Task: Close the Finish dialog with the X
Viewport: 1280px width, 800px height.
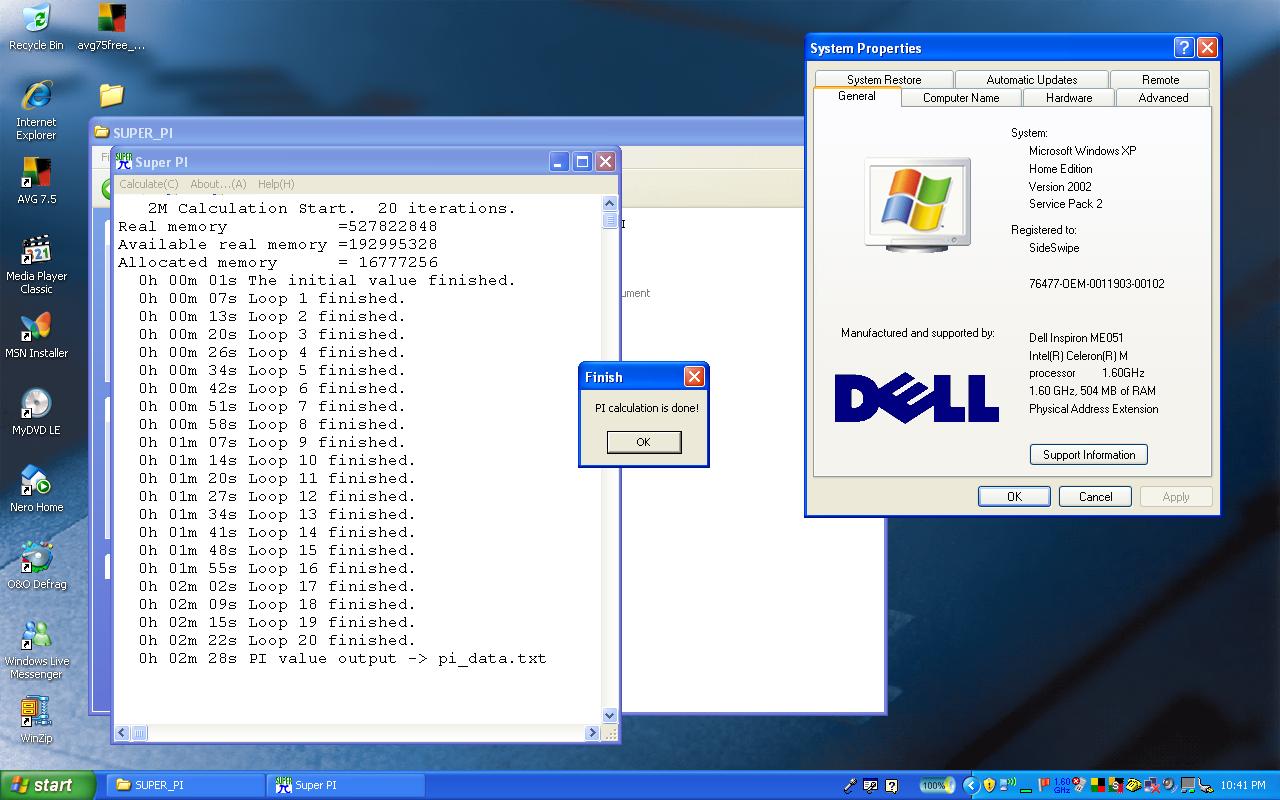Action: pyautogui.click(x=694, y=376)
